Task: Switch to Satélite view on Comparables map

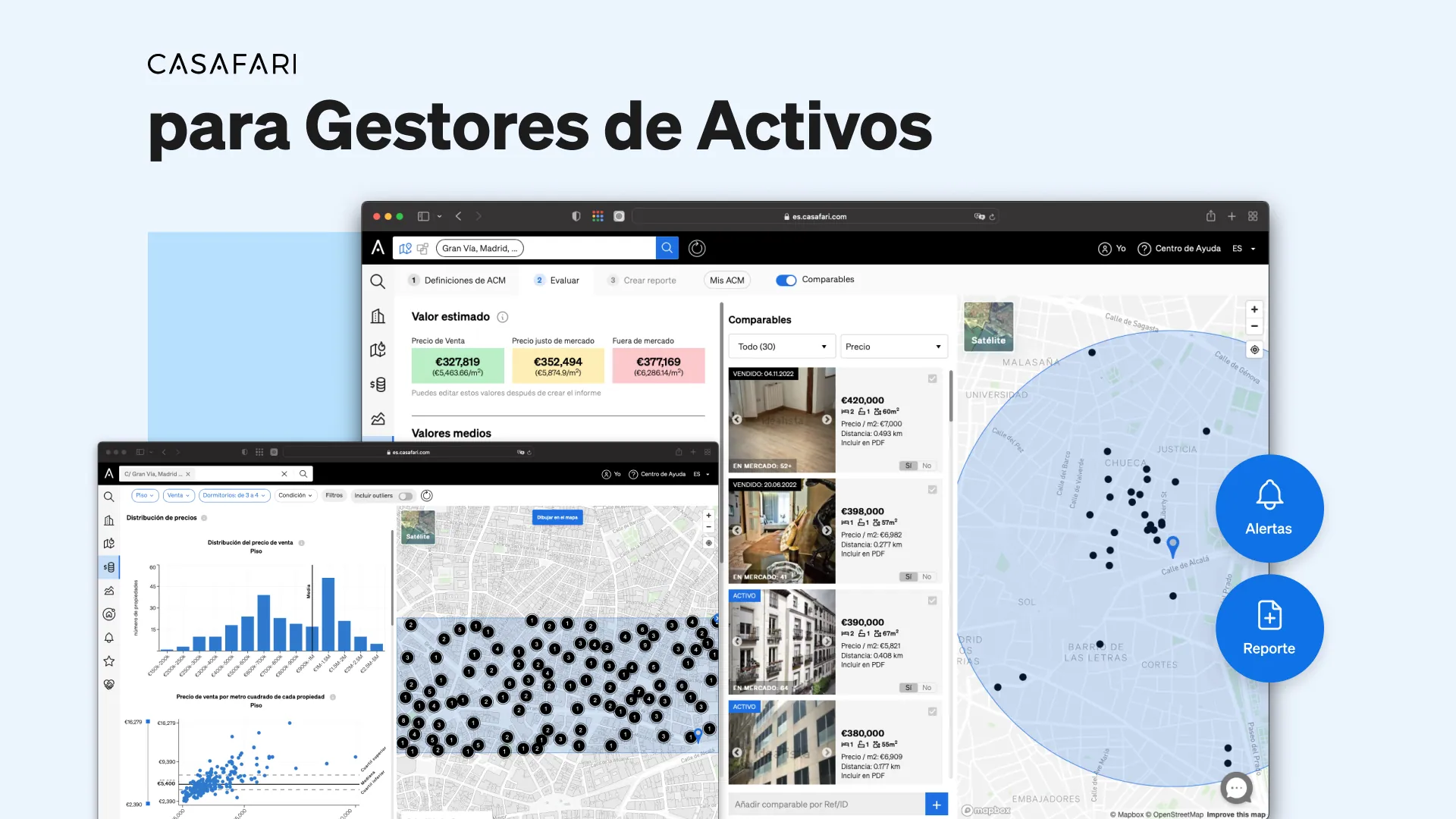Action: [988, 326]
